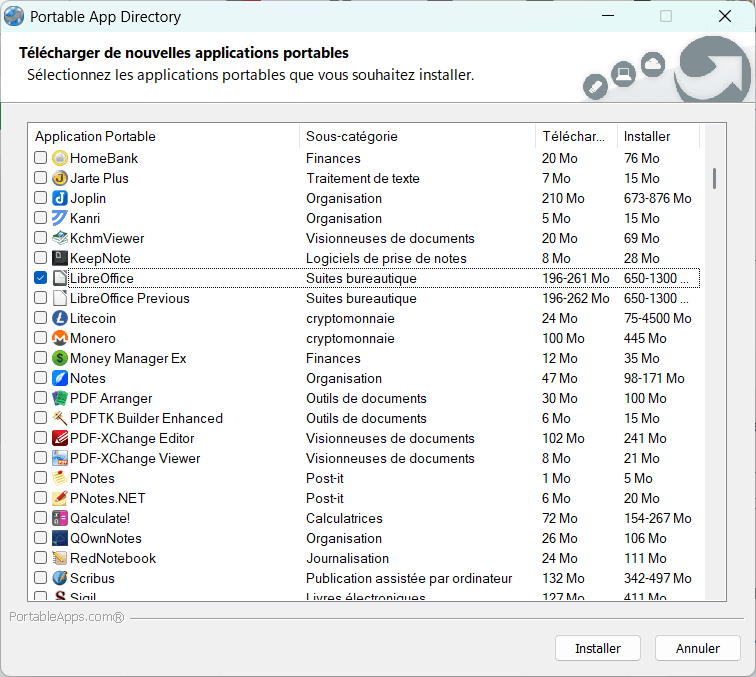
Task: Click the KchmViewer app icon
Action: tap(60, 238)
